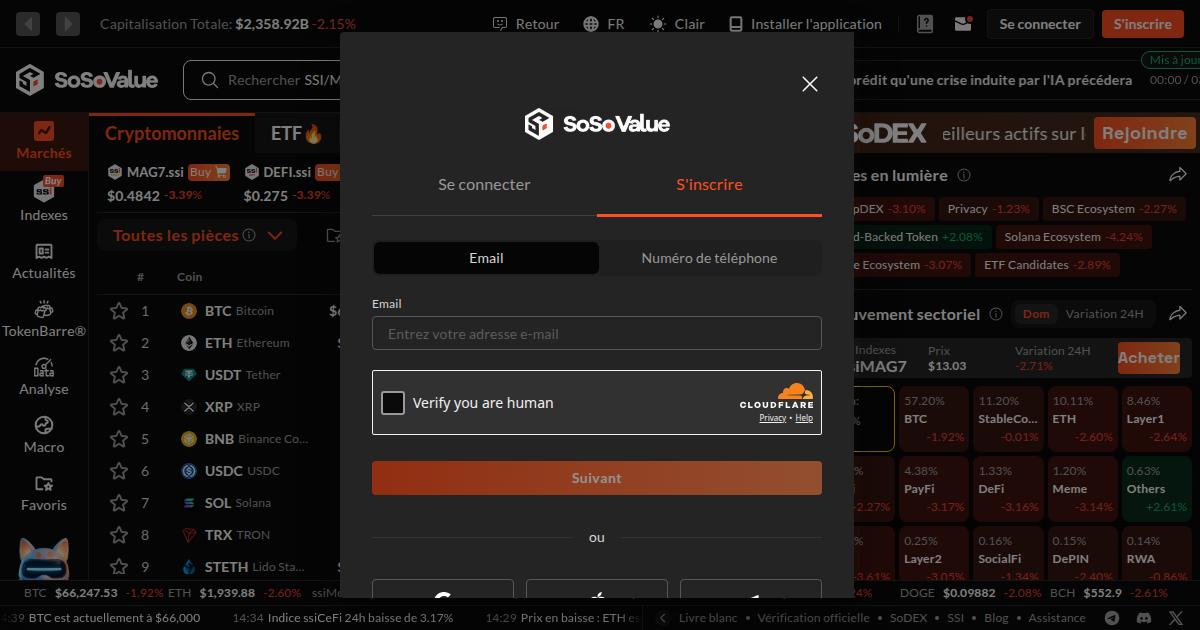The height and width of the screenshot is (630, 1200).
Task: Focus the email address input field
Action: (x=597, y=334)
